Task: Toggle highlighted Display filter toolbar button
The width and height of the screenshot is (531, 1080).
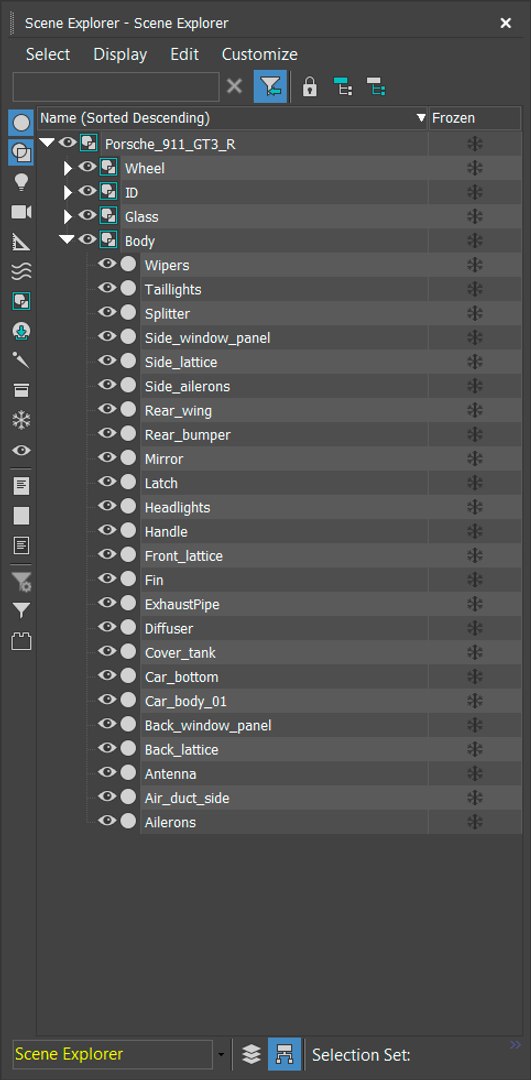Action: pos(270,87)
